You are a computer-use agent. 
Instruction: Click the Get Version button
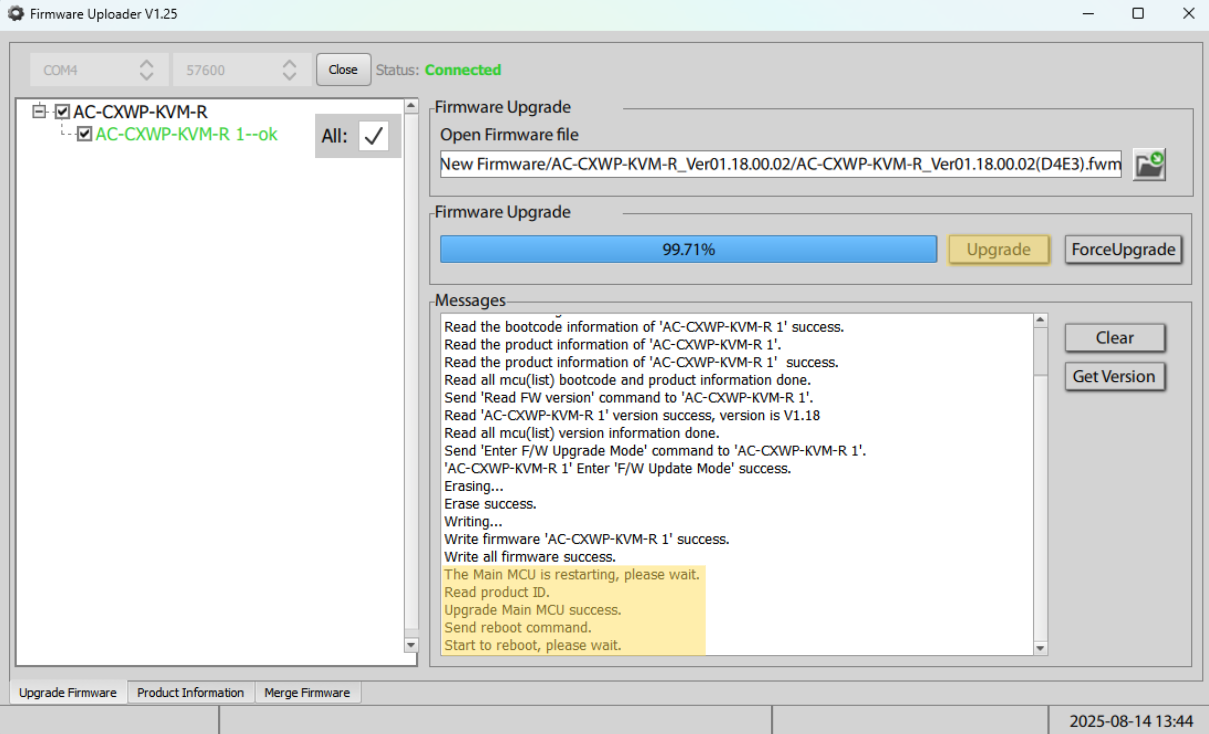(1115, 377)
